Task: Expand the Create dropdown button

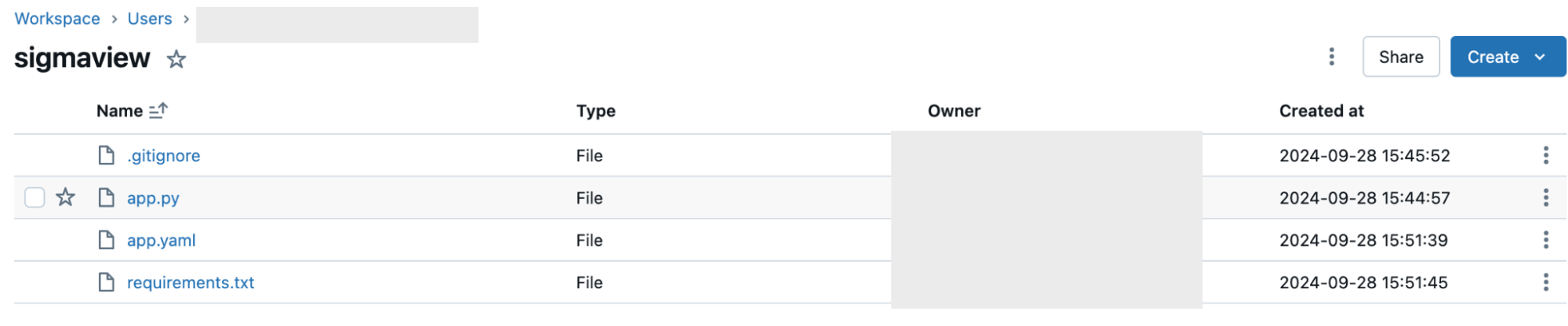Action: click(1507, 56)
